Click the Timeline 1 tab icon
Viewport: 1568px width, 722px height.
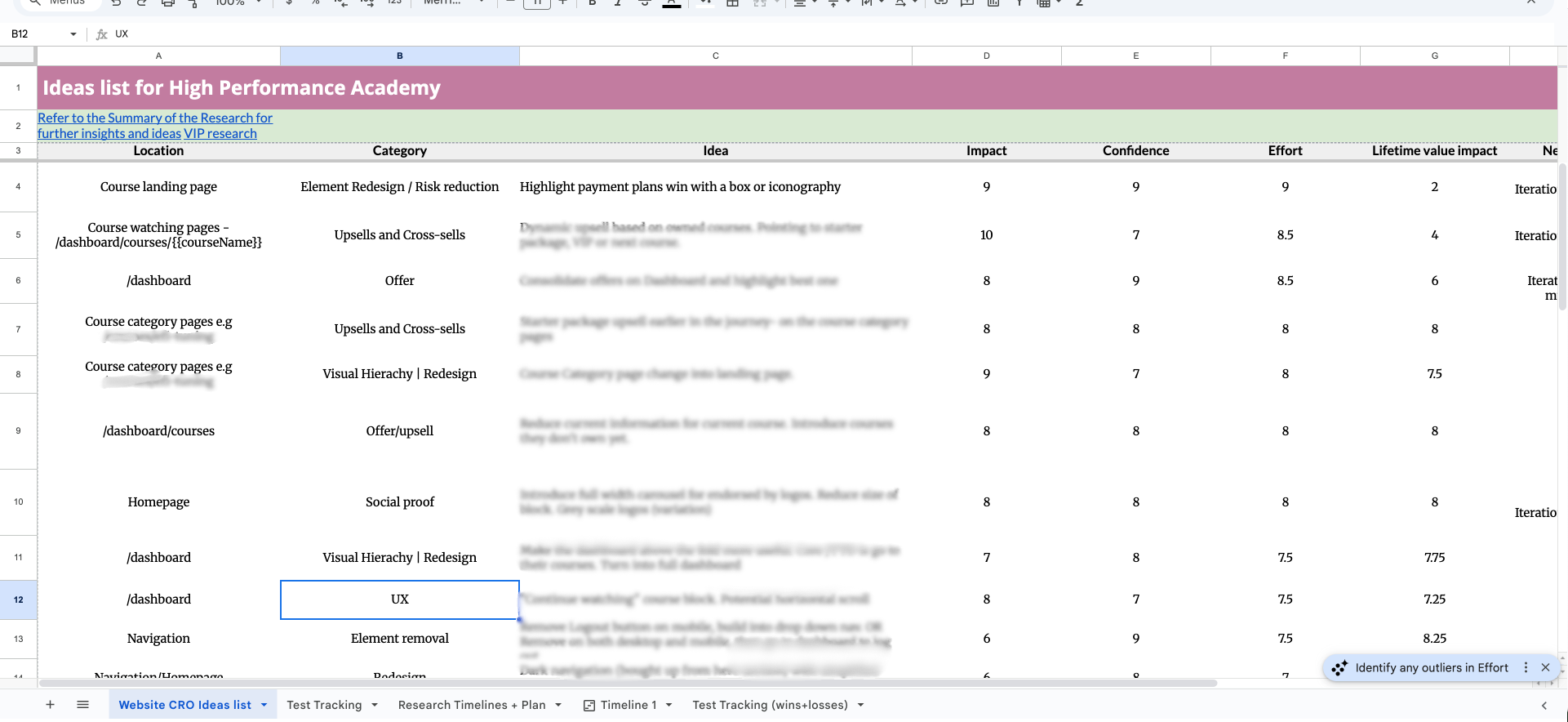pyautogui.click(x=589, y=705)
